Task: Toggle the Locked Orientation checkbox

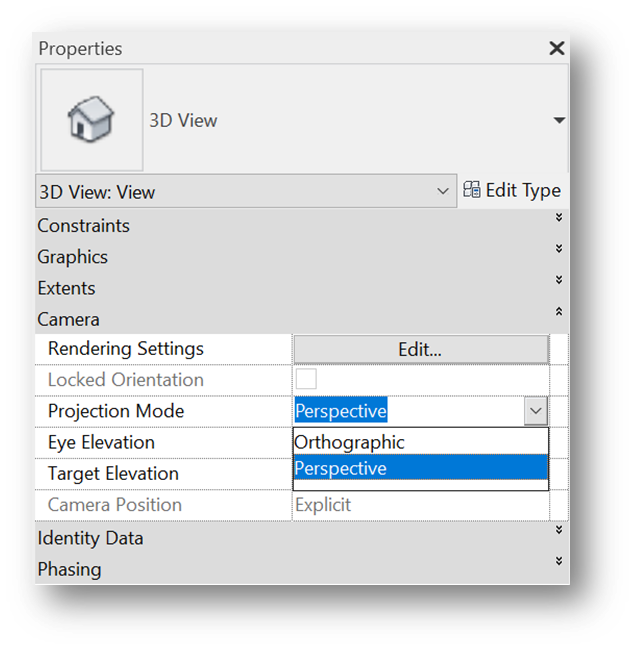Action: click(306, 380)
